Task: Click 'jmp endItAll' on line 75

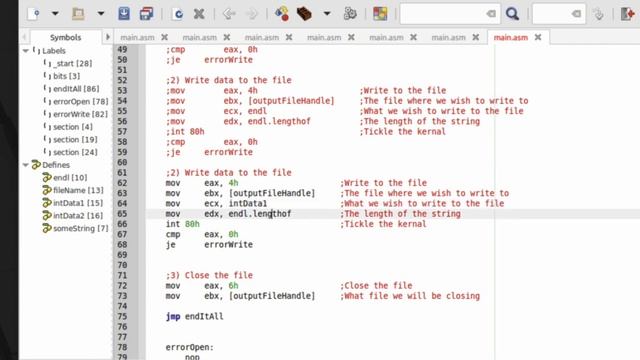Action: click(194, 316)
